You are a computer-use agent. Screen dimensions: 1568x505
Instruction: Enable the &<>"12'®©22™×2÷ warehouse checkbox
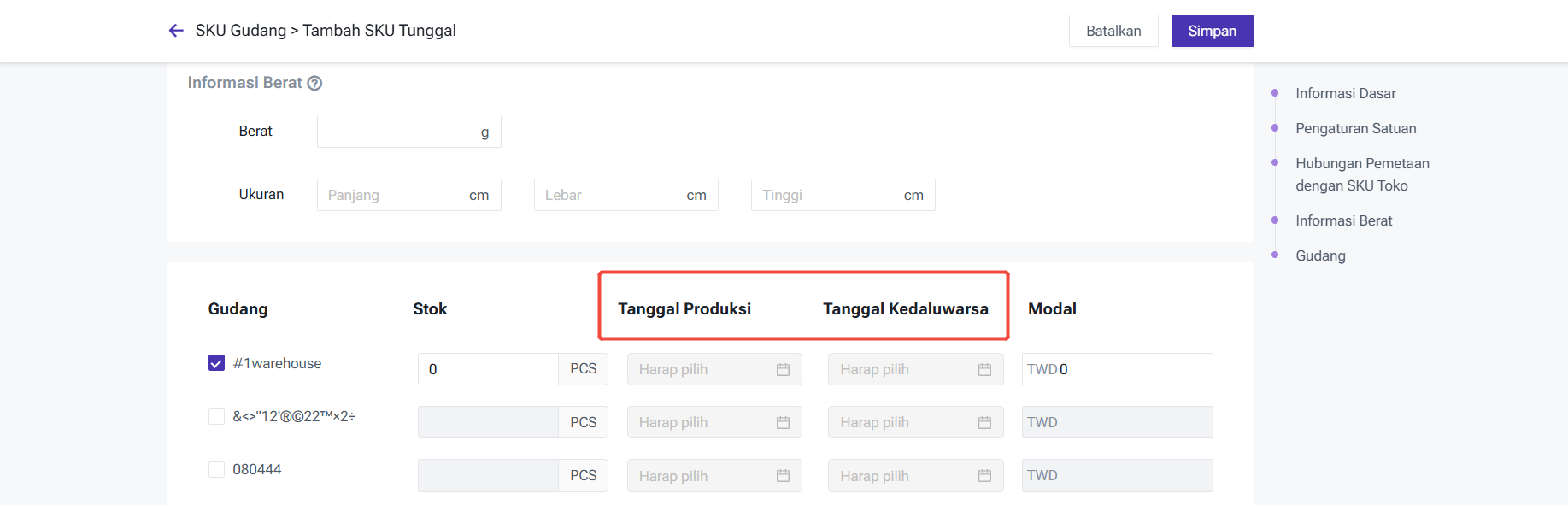(x=217, y=416)
